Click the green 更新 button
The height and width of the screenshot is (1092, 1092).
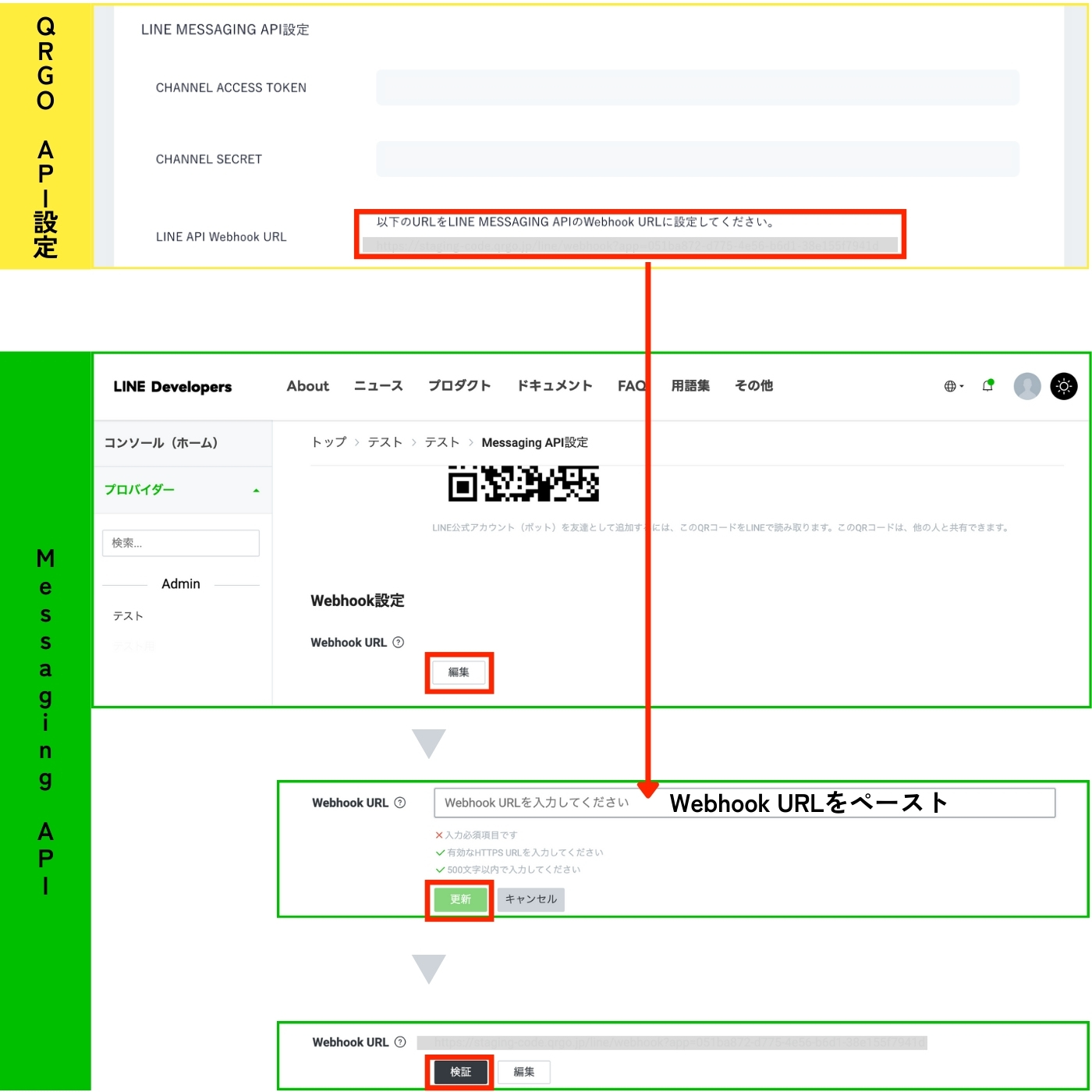(x=460, y=899)
